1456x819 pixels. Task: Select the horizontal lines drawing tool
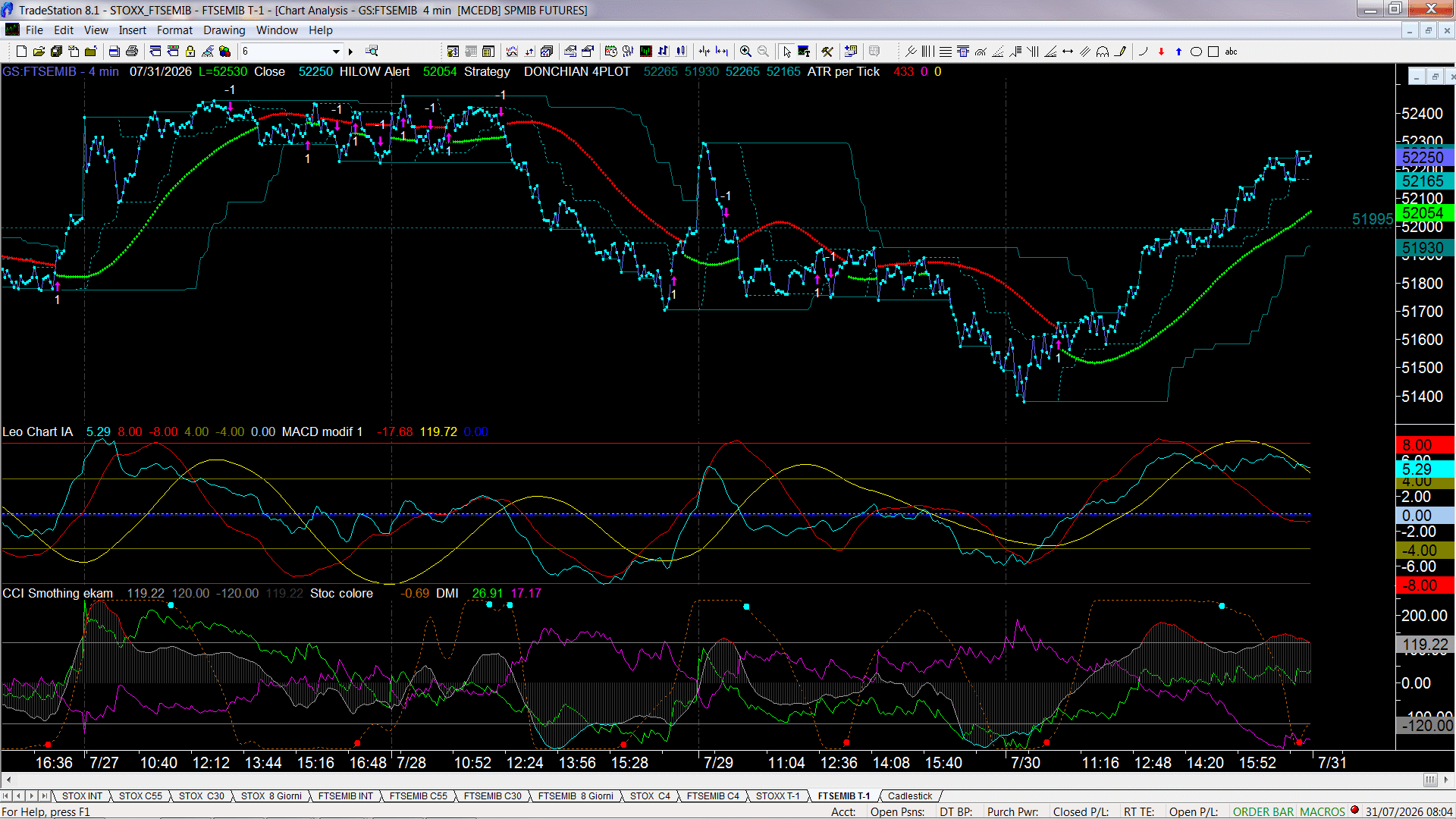click(946, 52)
